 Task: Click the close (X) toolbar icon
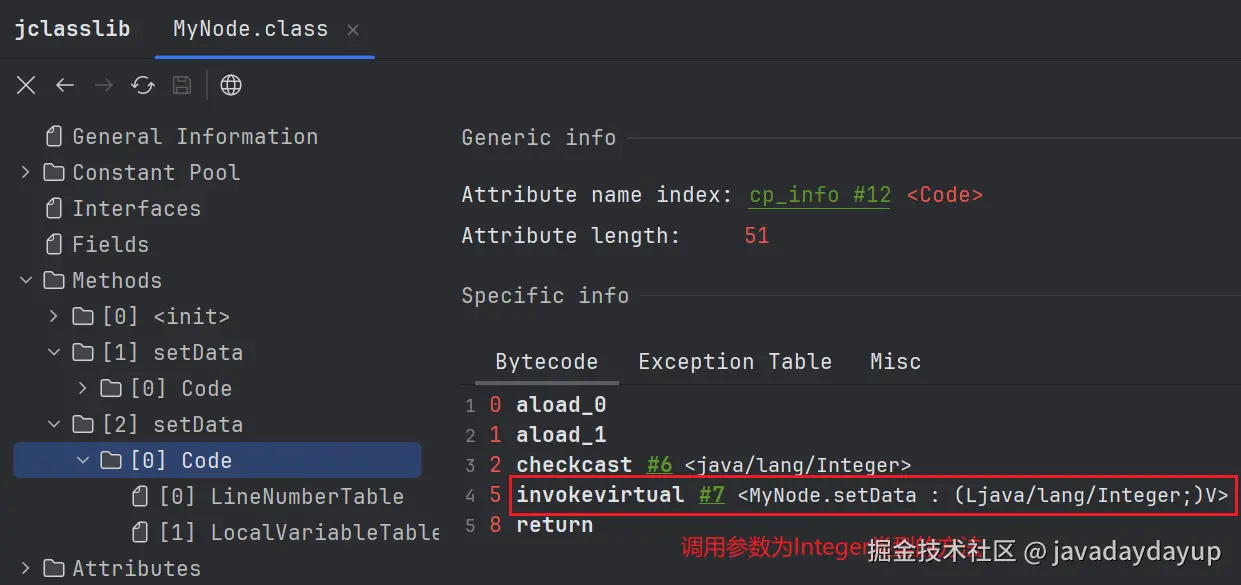(27, 86)
